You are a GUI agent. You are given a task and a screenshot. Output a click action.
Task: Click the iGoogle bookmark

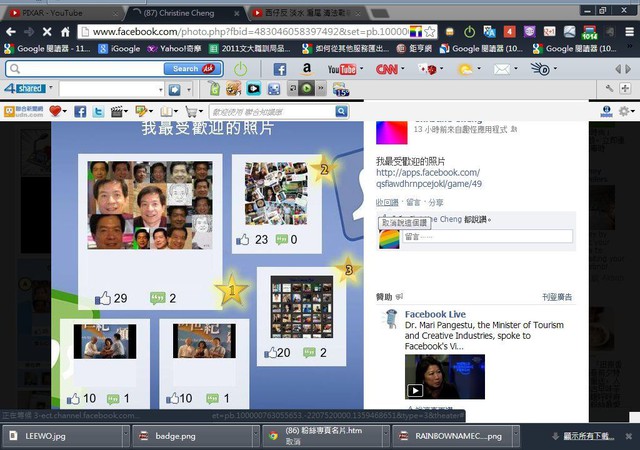coord(124,48)
